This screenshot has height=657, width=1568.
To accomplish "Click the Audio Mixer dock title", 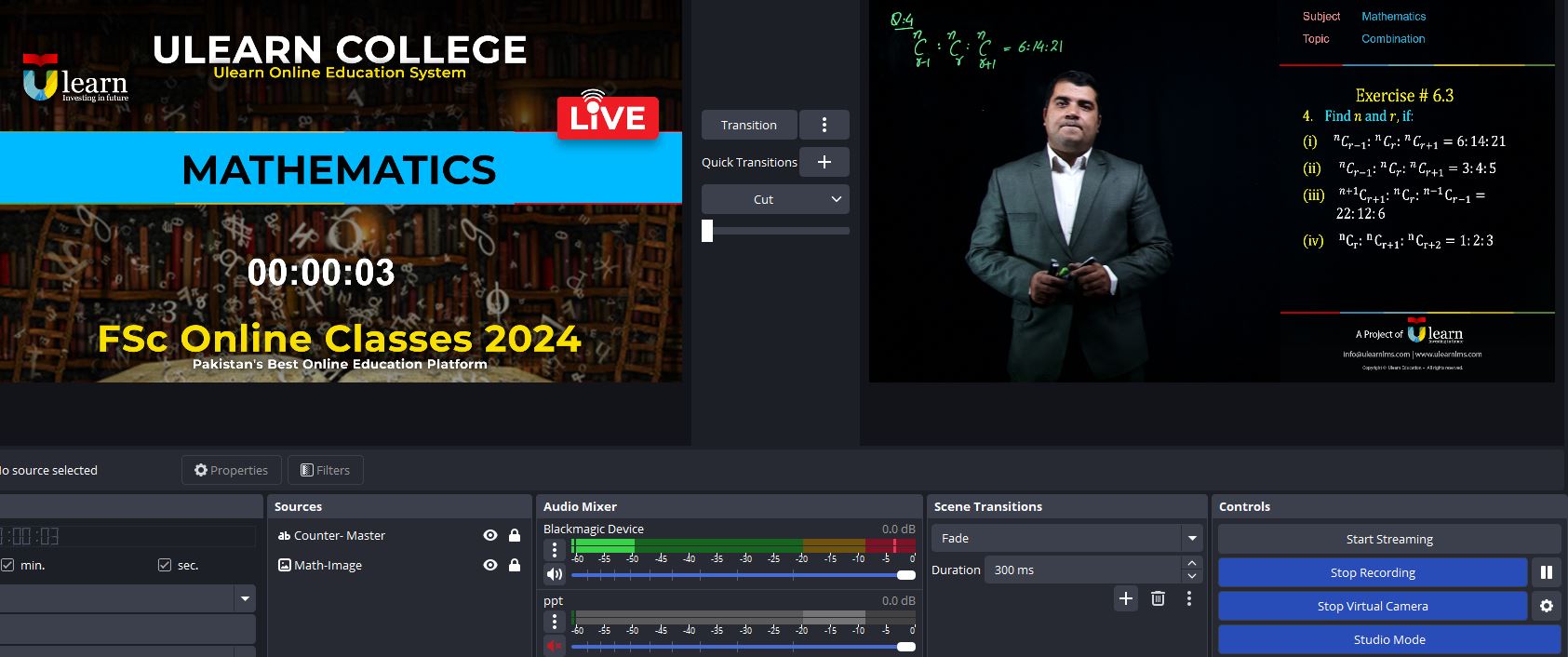I will [580, 506].
